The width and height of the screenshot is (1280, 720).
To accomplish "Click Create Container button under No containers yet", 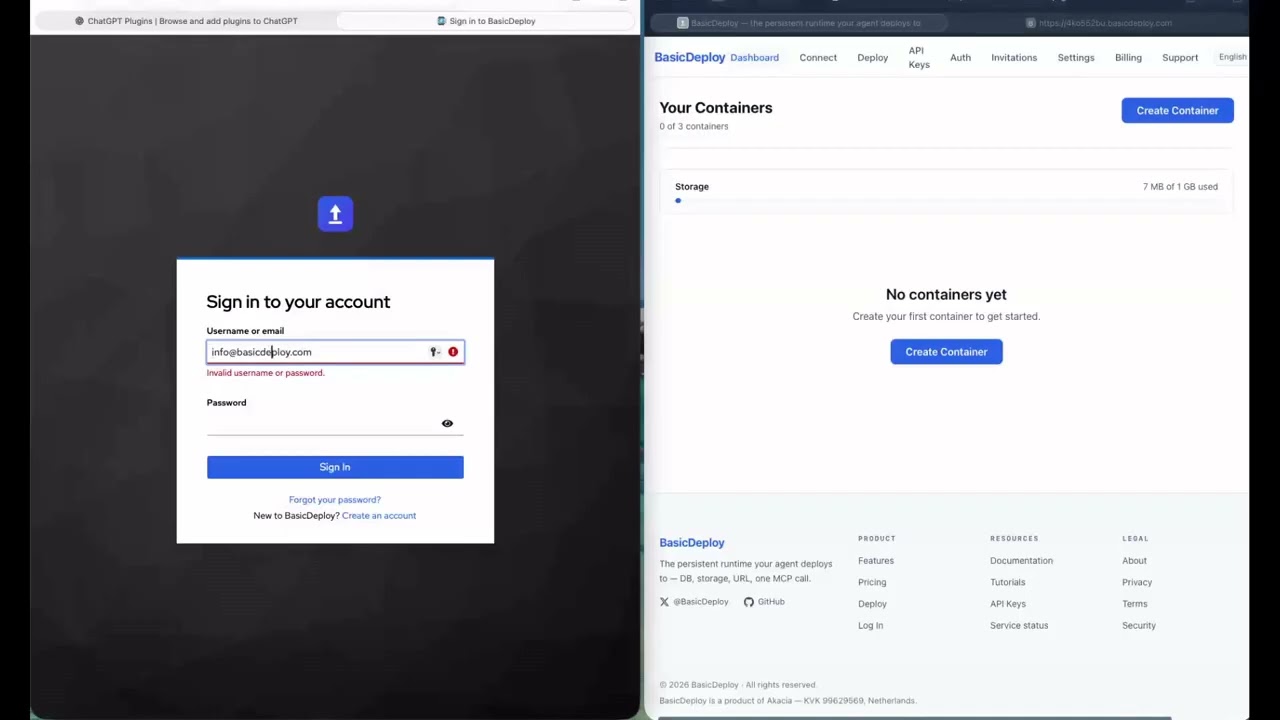I will click(946, 352).
